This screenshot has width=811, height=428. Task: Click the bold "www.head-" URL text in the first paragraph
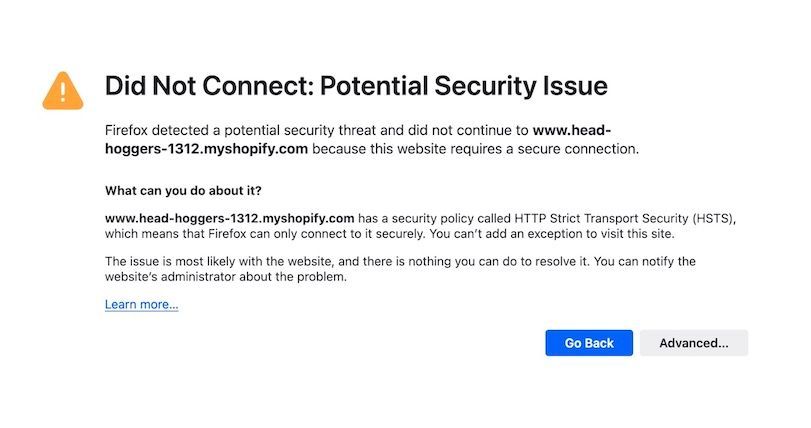click(571, 130)
